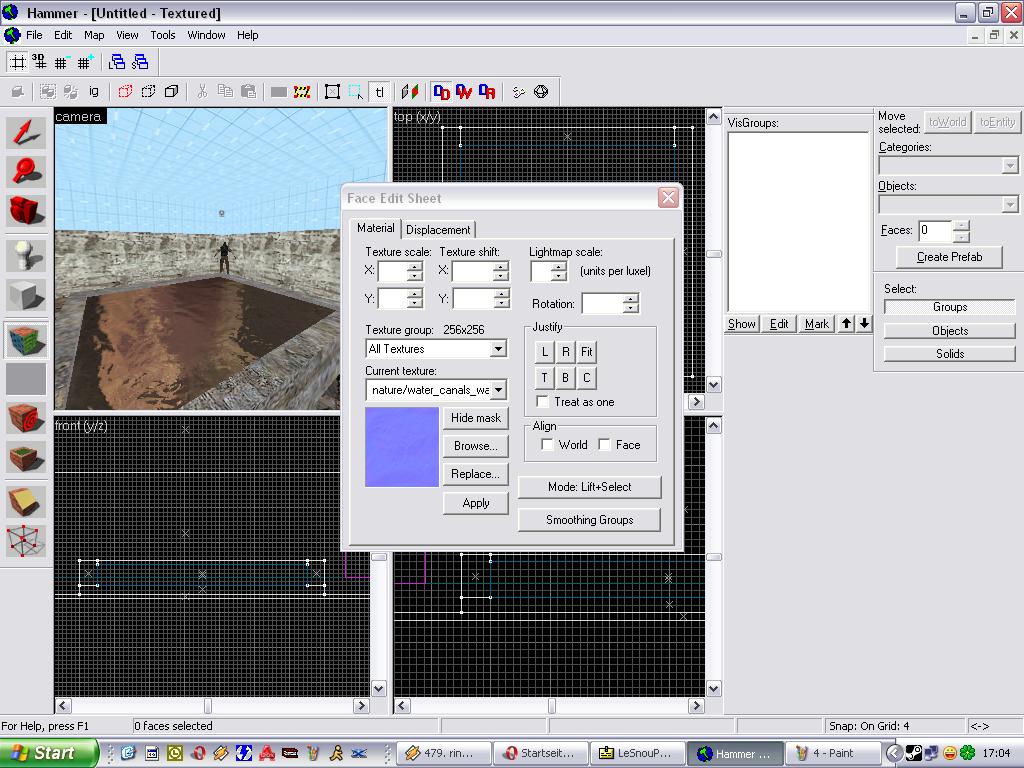
Task: Toggle the models display sphere icon
Action: click(x=541, y=91)
